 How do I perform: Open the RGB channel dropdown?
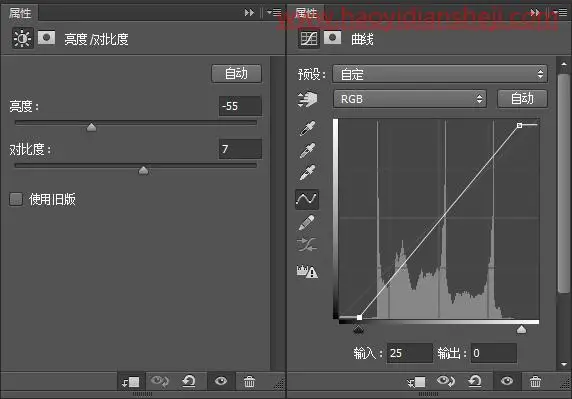click(410, 99)
